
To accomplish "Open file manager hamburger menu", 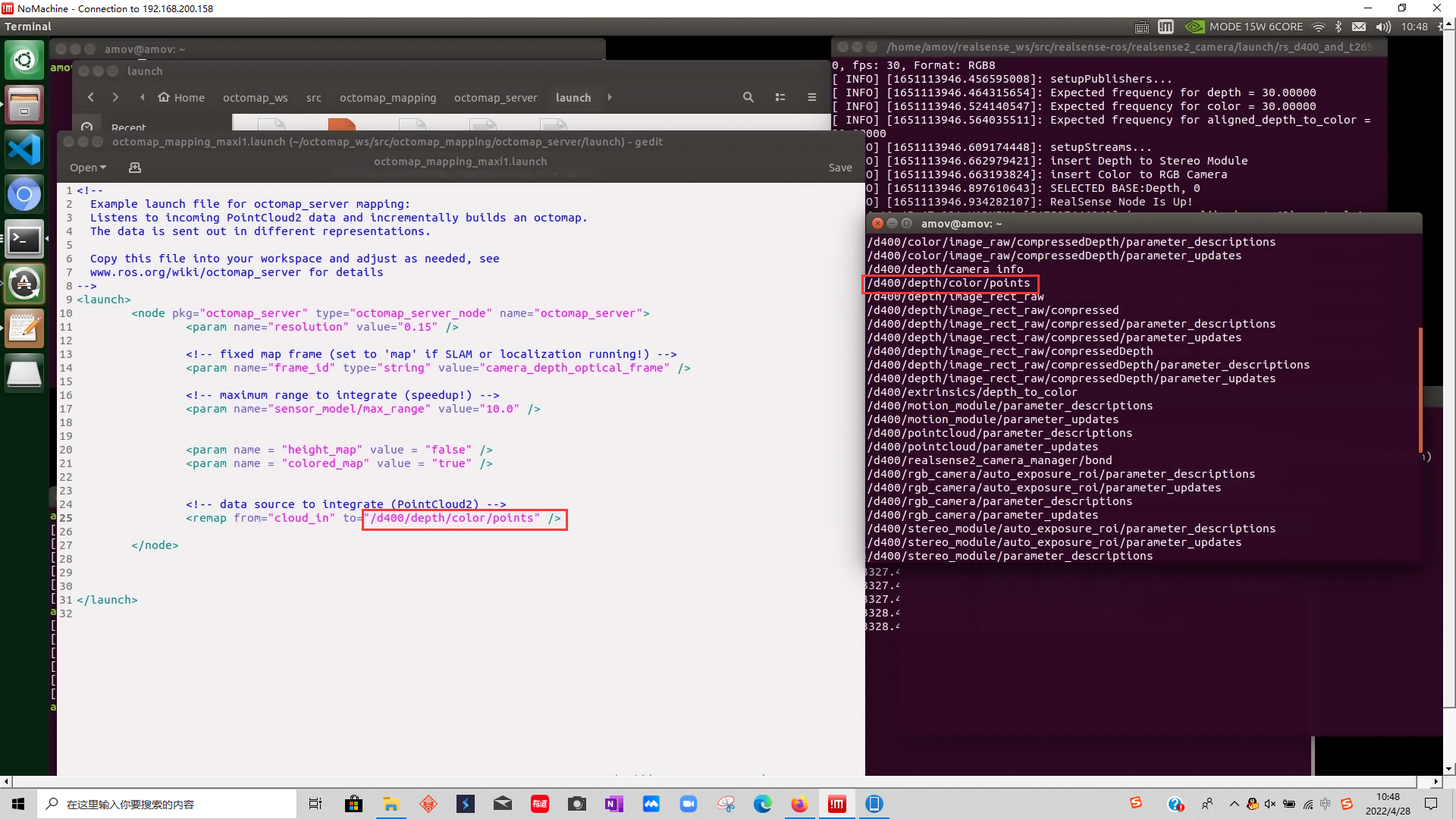I will point(811,97).
